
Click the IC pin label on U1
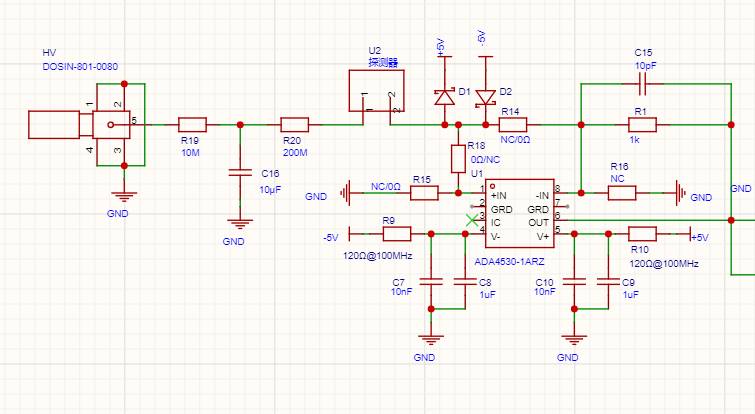(495, 223)
